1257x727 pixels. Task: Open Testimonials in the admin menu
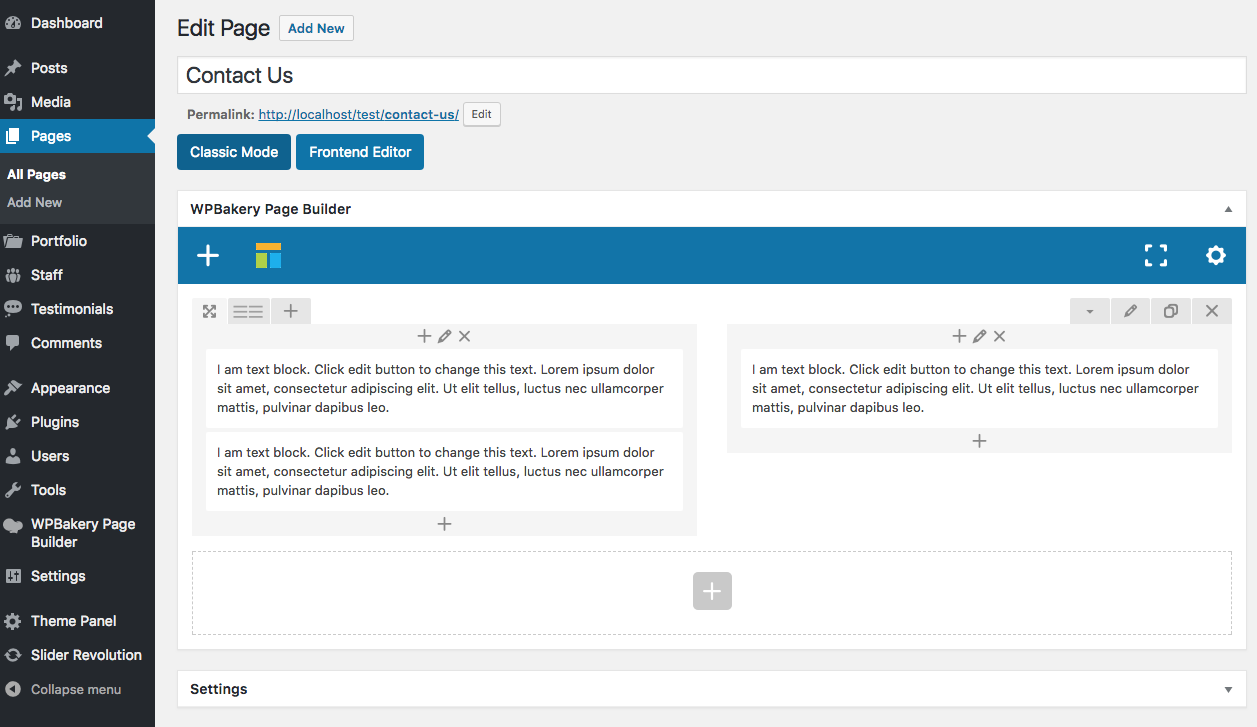[77, 309]
